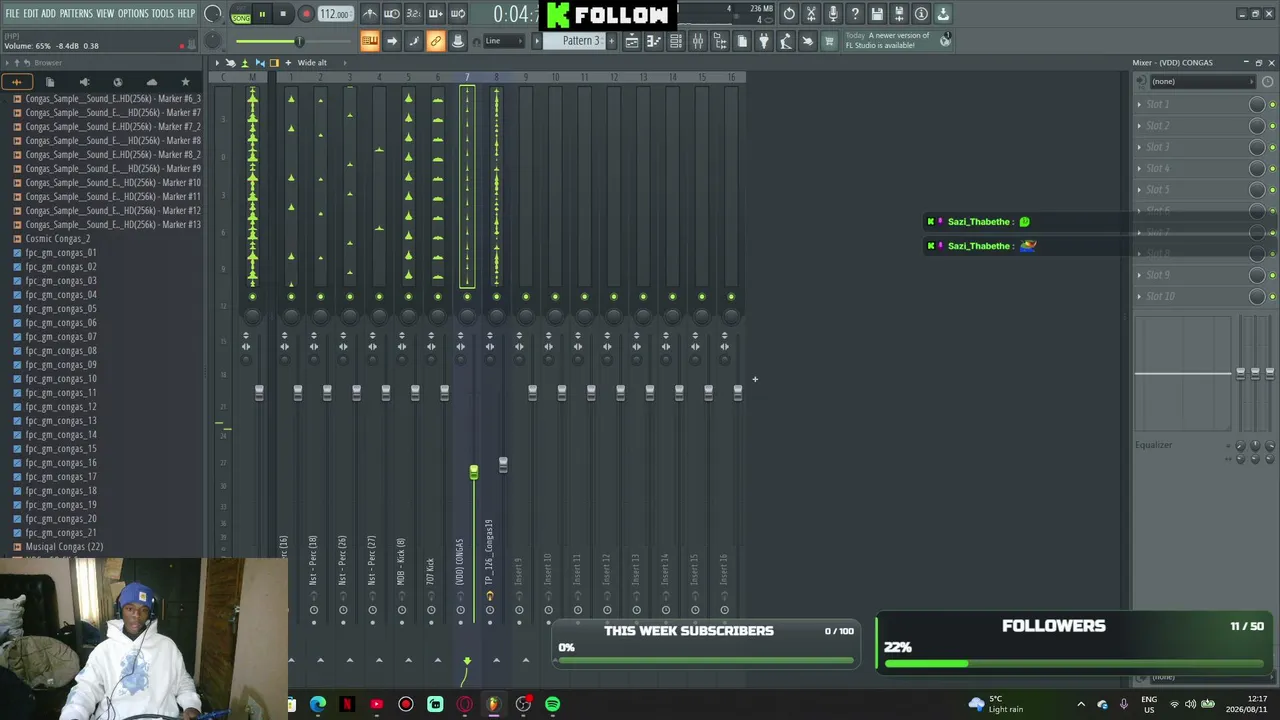Click the (VDD) CONGAS volume fader
Image resolution: width=1280 pixels, height=720 pixels.
(x=474, y=471)
